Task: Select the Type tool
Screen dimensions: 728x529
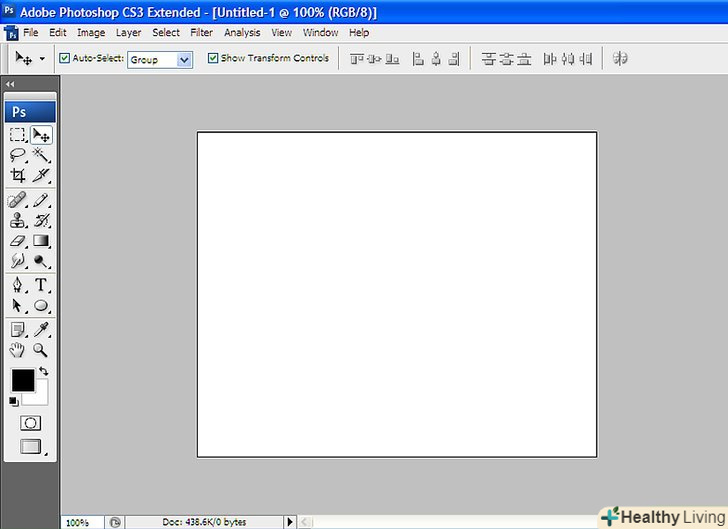Action: tap(41, 285)
